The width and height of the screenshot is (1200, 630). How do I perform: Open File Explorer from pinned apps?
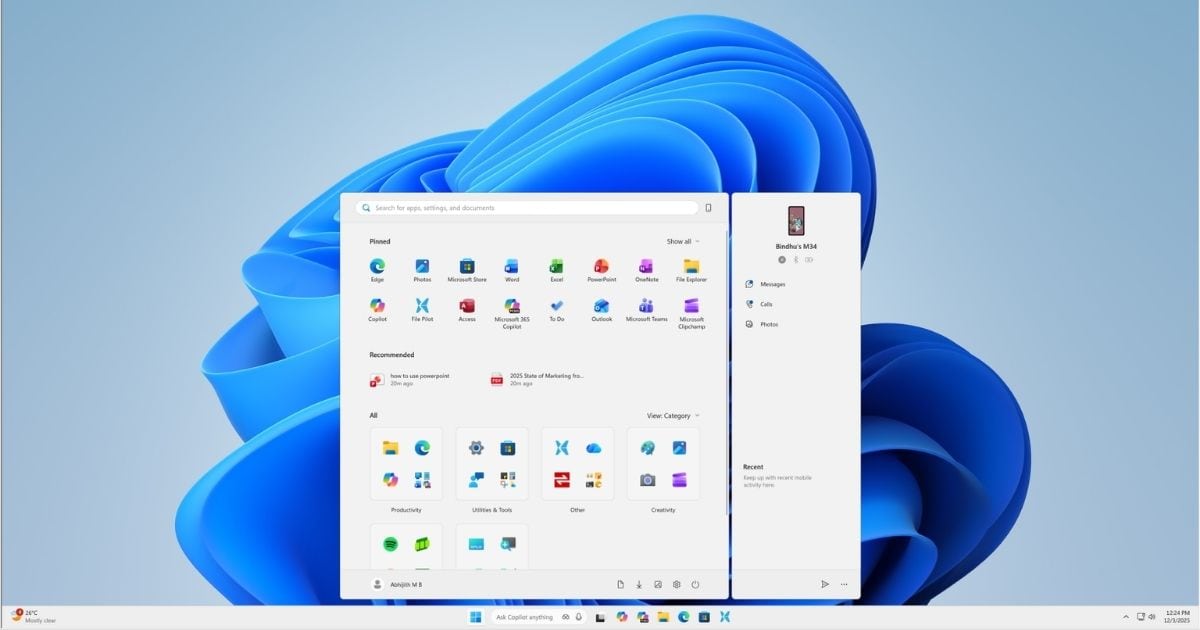pos(691,270)
